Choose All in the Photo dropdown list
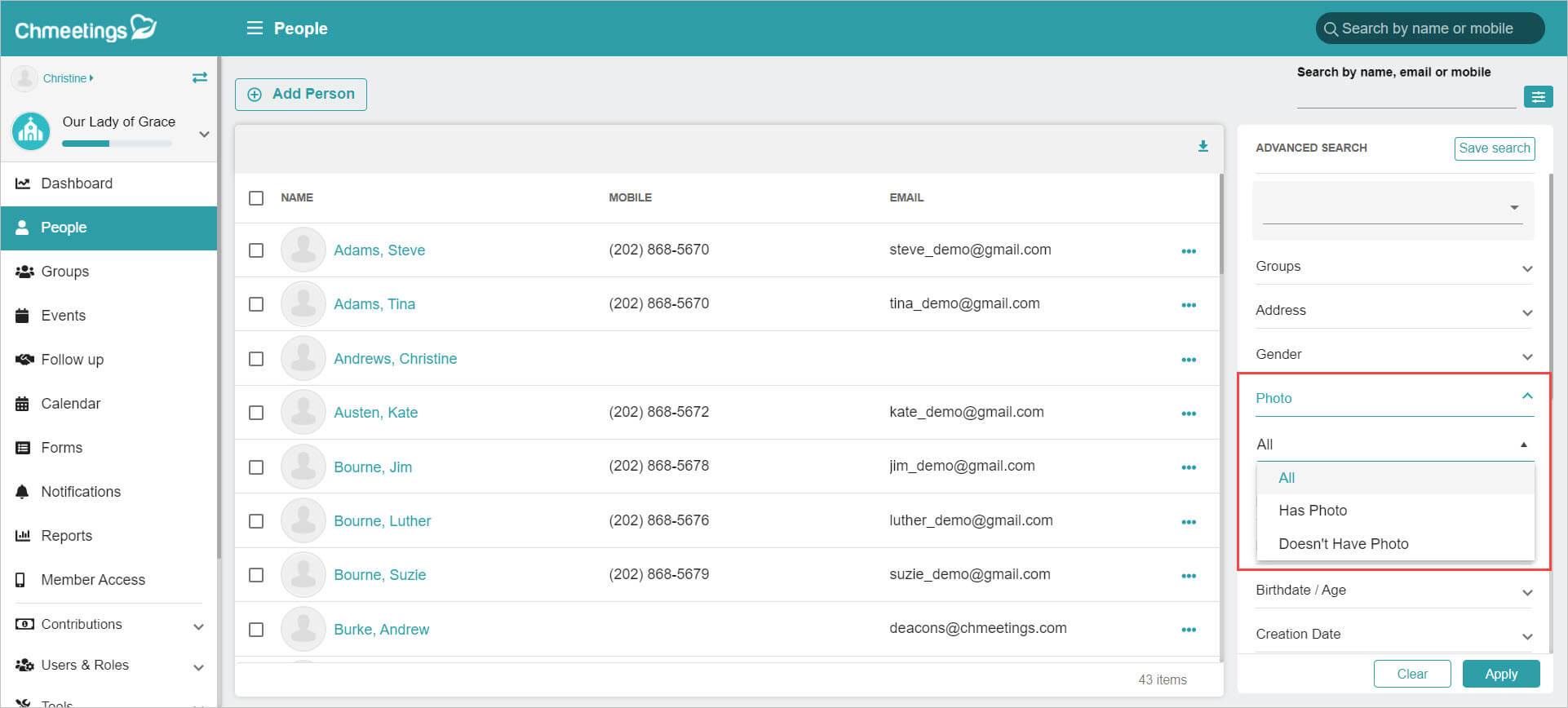 click(1395, 478)
